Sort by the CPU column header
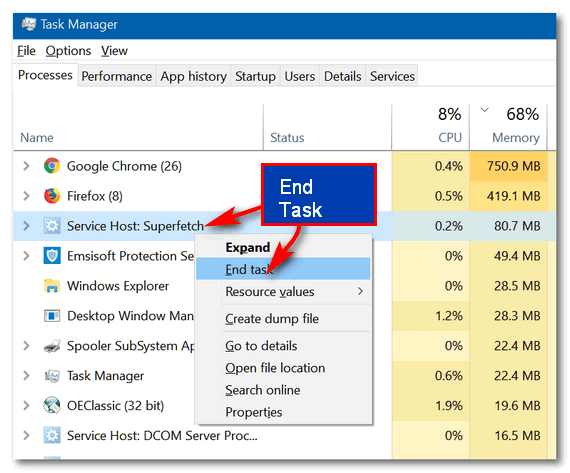This screenshot has height=473, width=570. pos(450,138)
